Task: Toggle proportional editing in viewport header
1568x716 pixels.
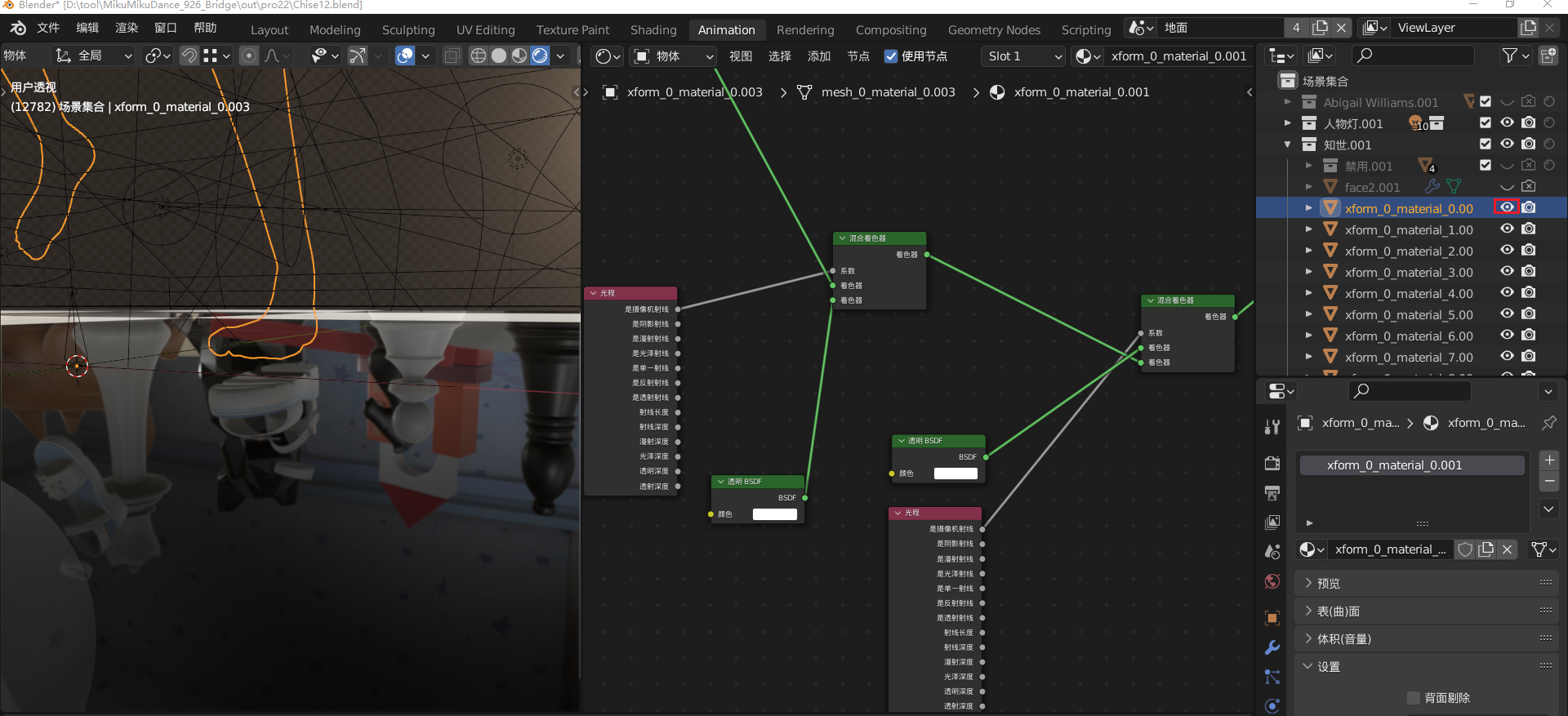Action: pos(249,56)
